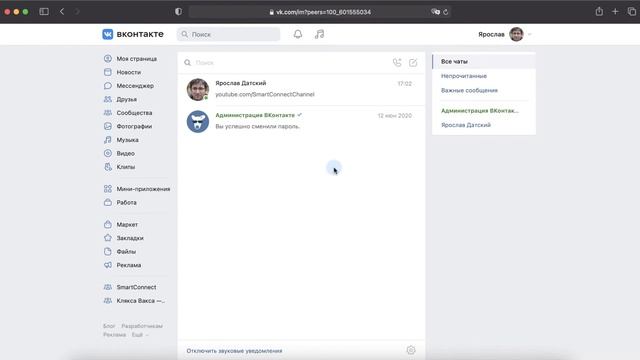
Task: Click the Музыка sidebar icon
Action: point(108,140)
